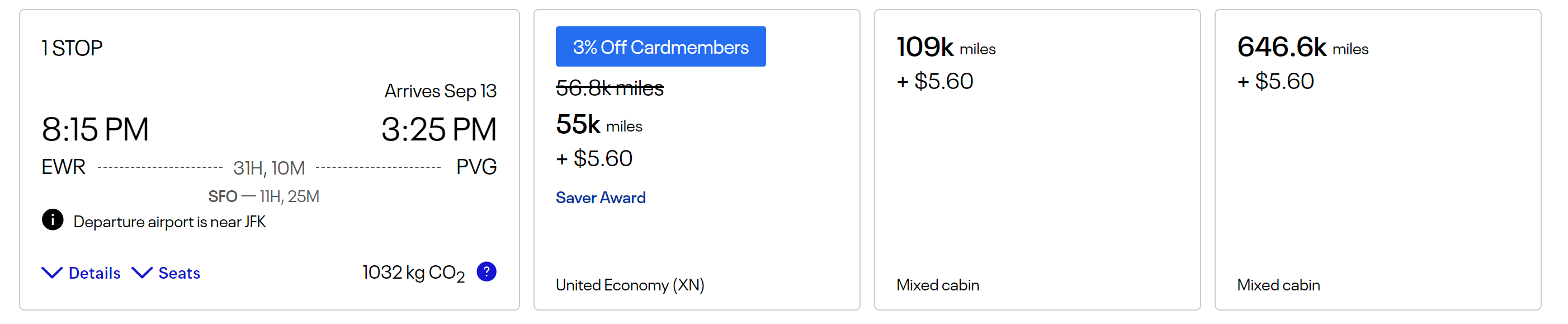Click the info icon beside departure airport notice
The width and height of the screenshot is (1568, 324).
(x=53, y=220)
